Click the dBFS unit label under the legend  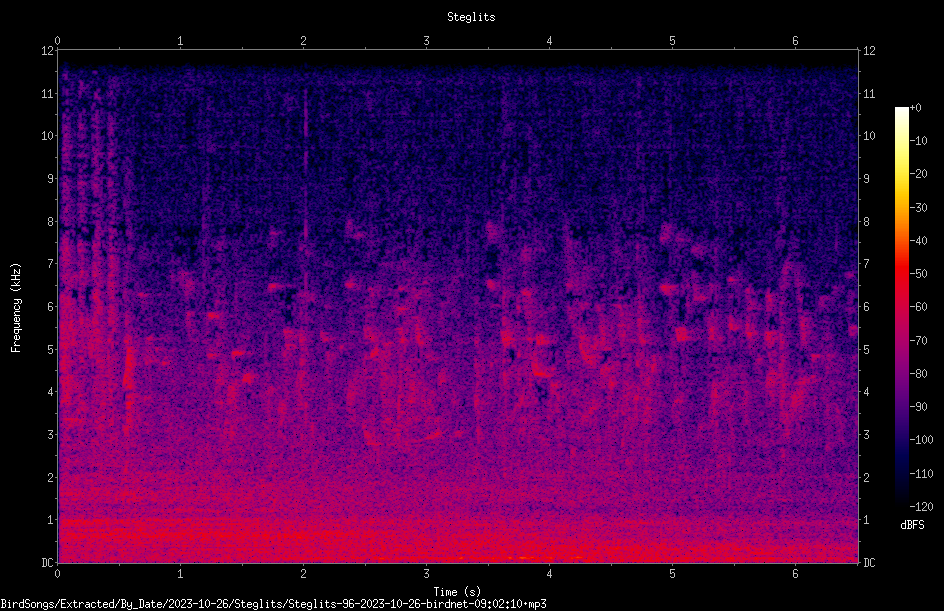[912, 525]
